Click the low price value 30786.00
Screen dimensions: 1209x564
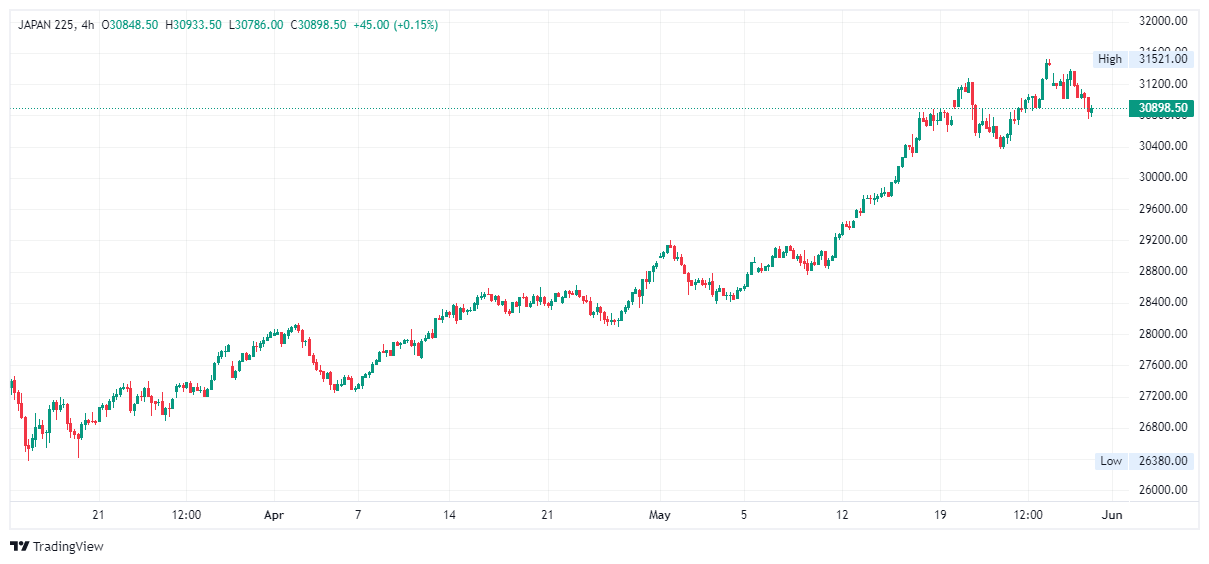(x=259, y=25)
